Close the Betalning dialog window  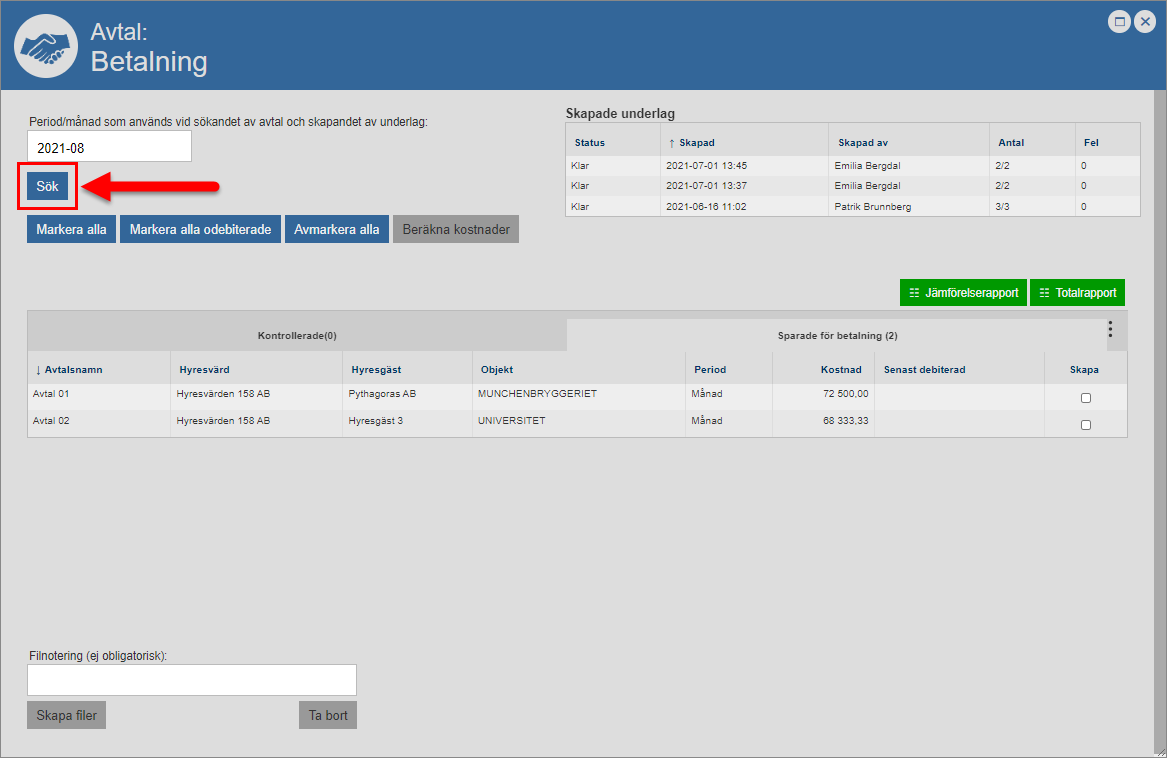[x=1145, y=21]
